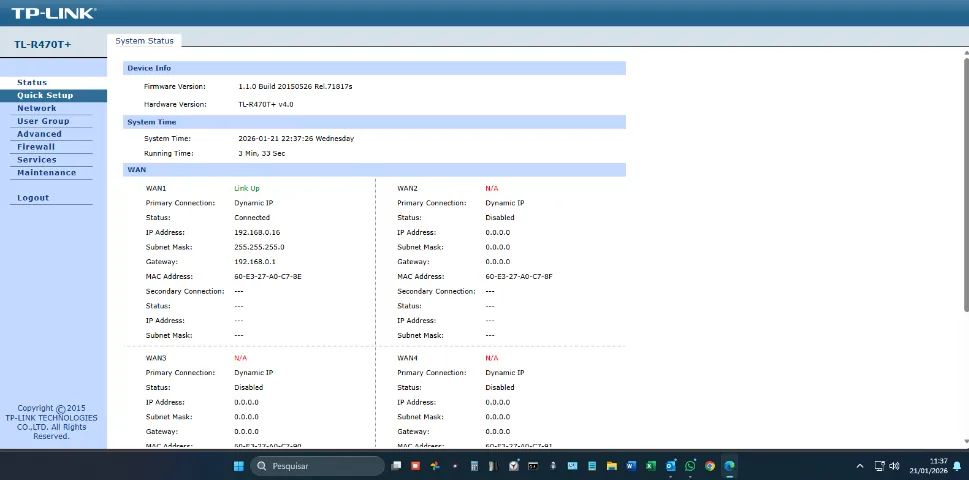969x480 pixels.
Task: Click the TP-LINK logo
Action: tap(54, 13)
